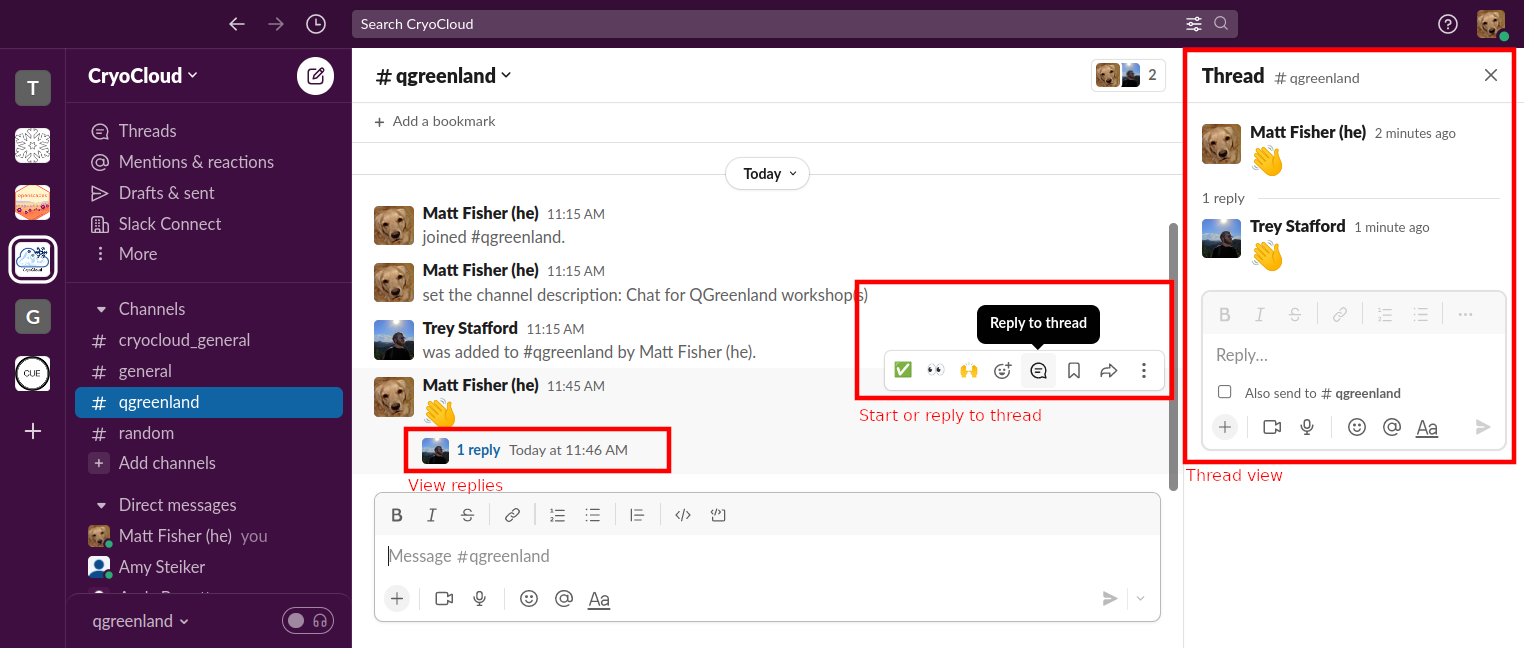Add the white checkmark reaction
1524x648 pixels.
pos(902,370)
